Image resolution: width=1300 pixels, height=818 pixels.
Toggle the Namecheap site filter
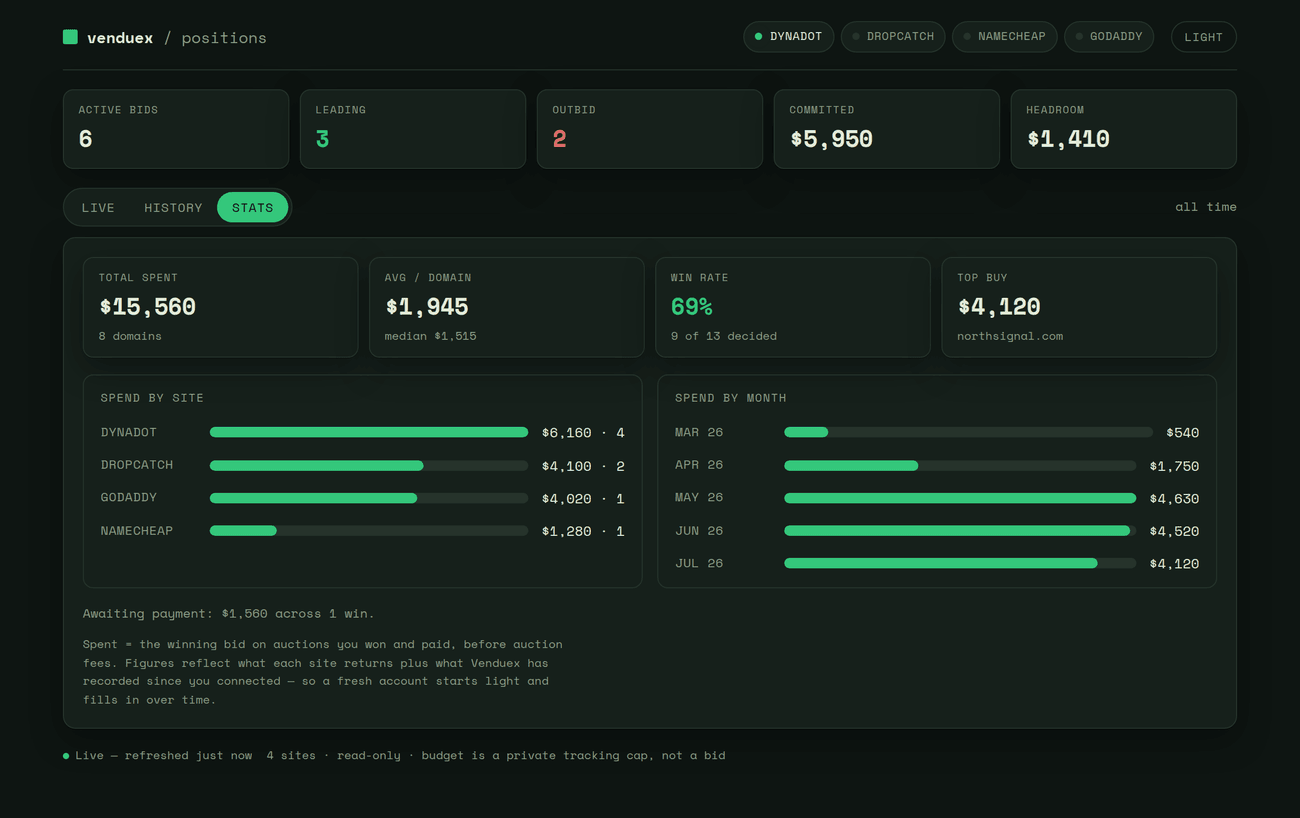click(x=1005, y=37)
